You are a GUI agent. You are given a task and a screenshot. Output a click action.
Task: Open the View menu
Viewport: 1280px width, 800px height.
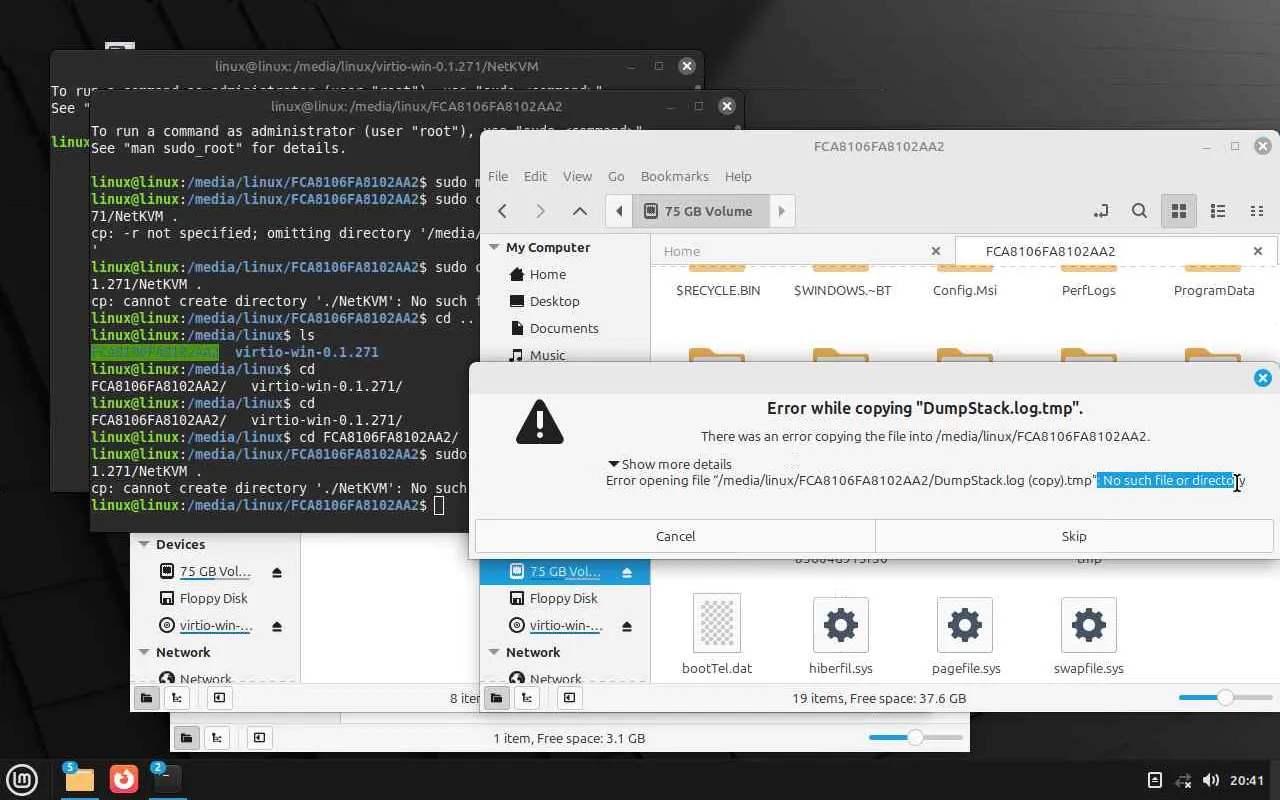click(x=577, y=176)
